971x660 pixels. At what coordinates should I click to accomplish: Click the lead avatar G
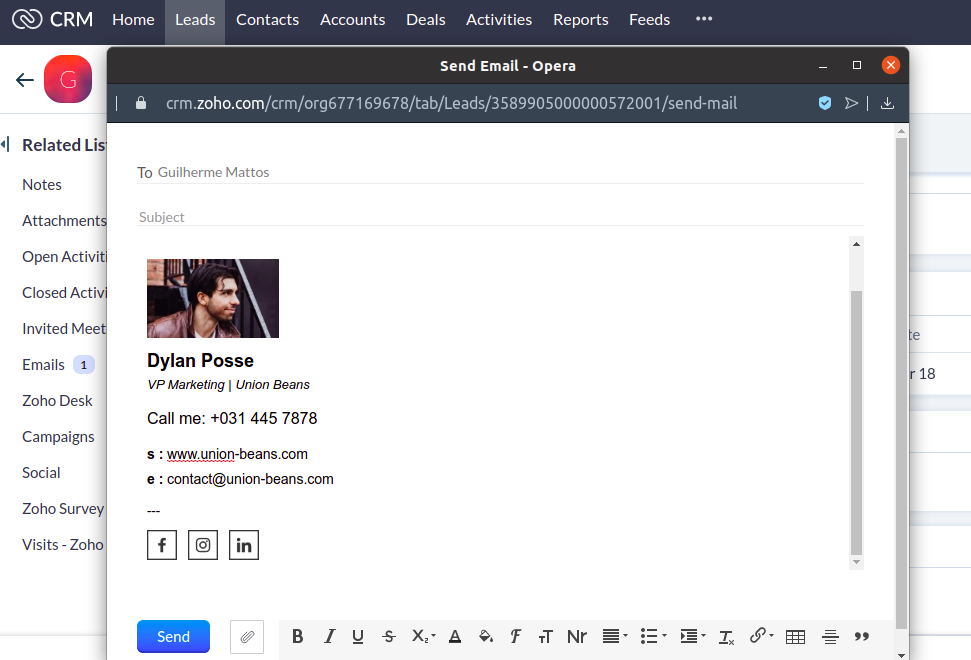tap(68, 79)
